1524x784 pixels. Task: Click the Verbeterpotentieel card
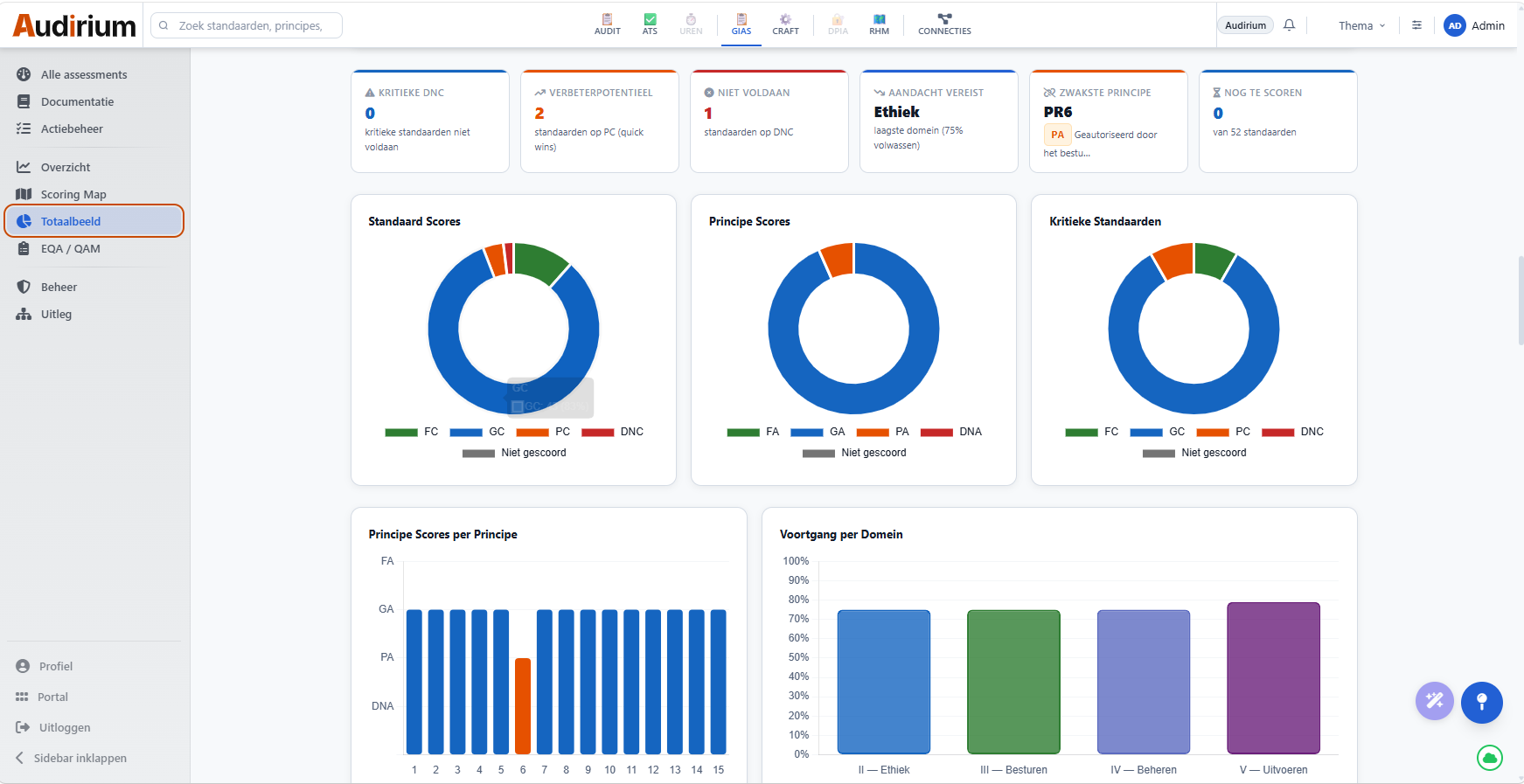(x=600, y=121)
